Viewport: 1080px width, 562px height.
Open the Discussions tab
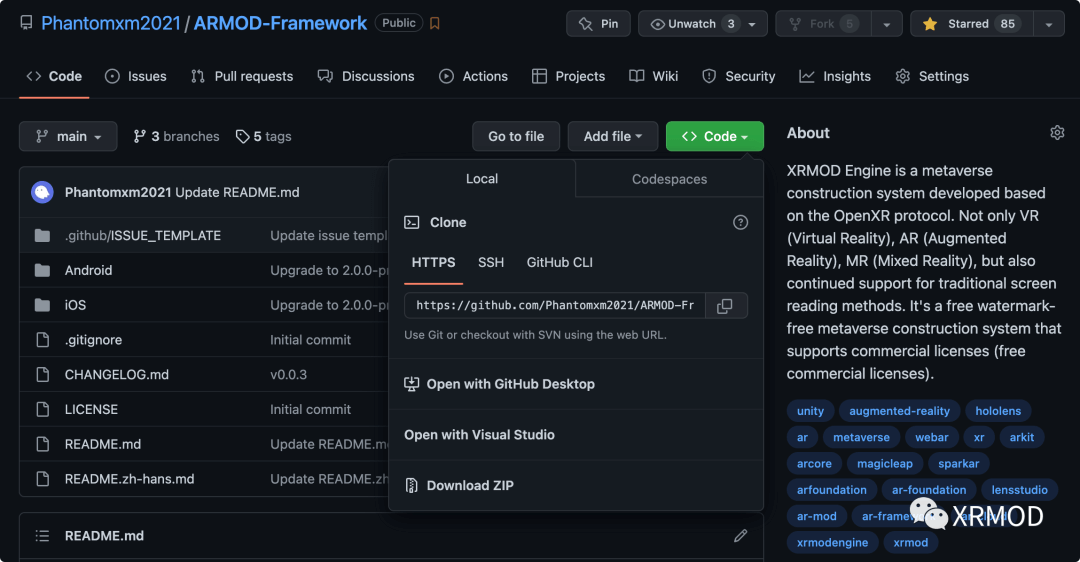pos(366,76)
